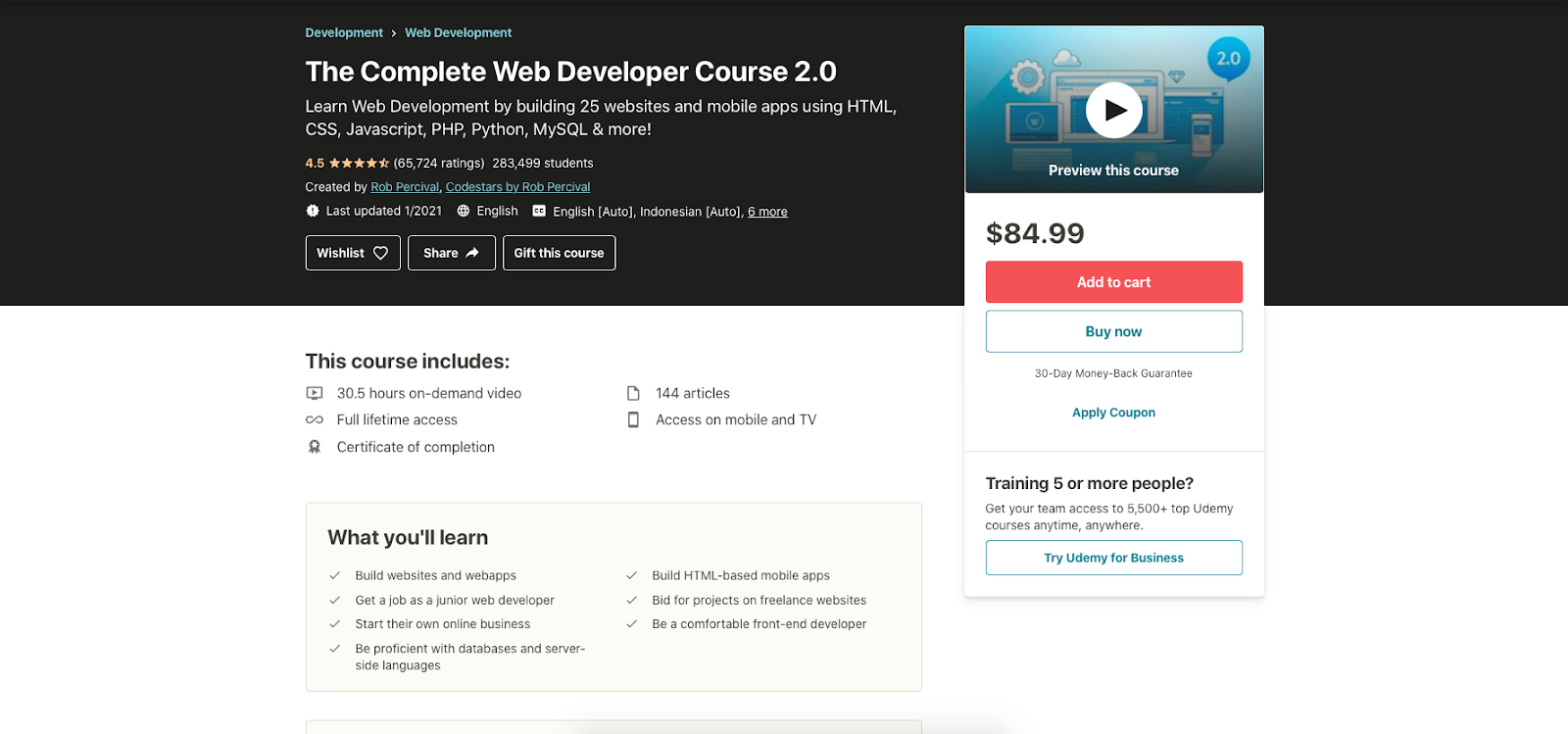
Task: Click the Access on mobile and TV text
Action: tap(736, 419)
